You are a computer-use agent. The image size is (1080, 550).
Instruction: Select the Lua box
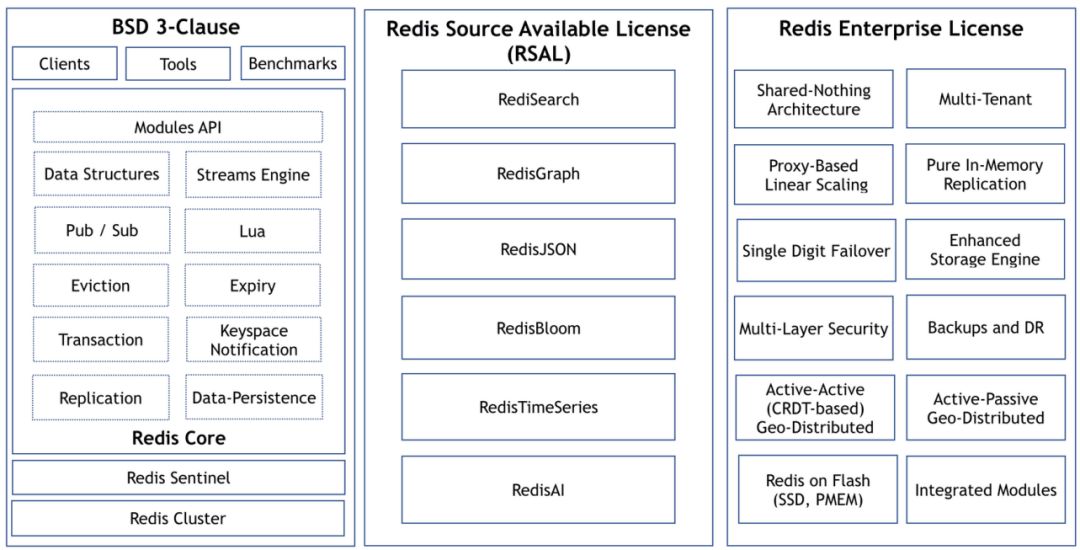253,231
